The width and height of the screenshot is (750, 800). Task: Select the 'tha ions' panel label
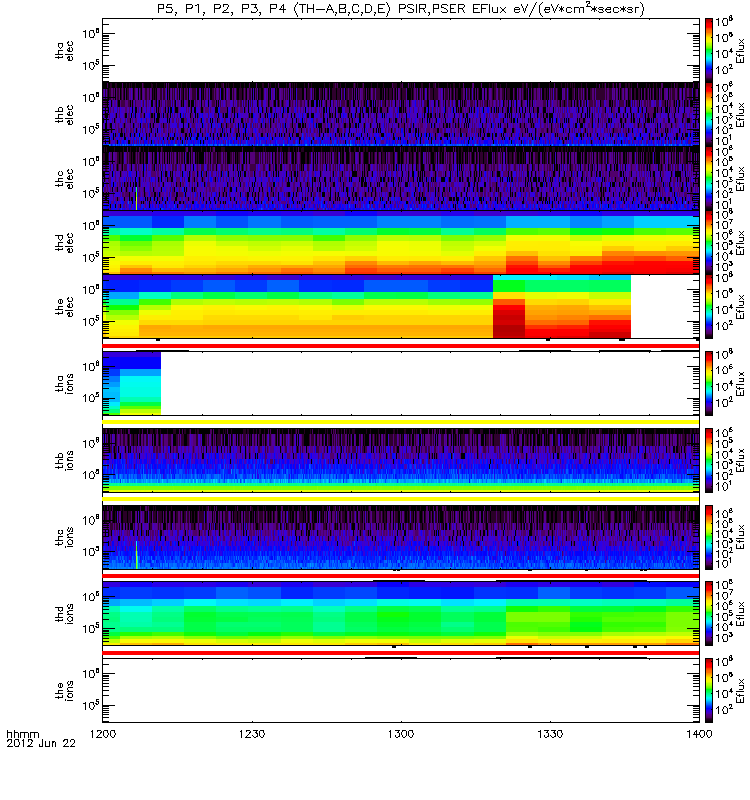(x=65, y=383)
